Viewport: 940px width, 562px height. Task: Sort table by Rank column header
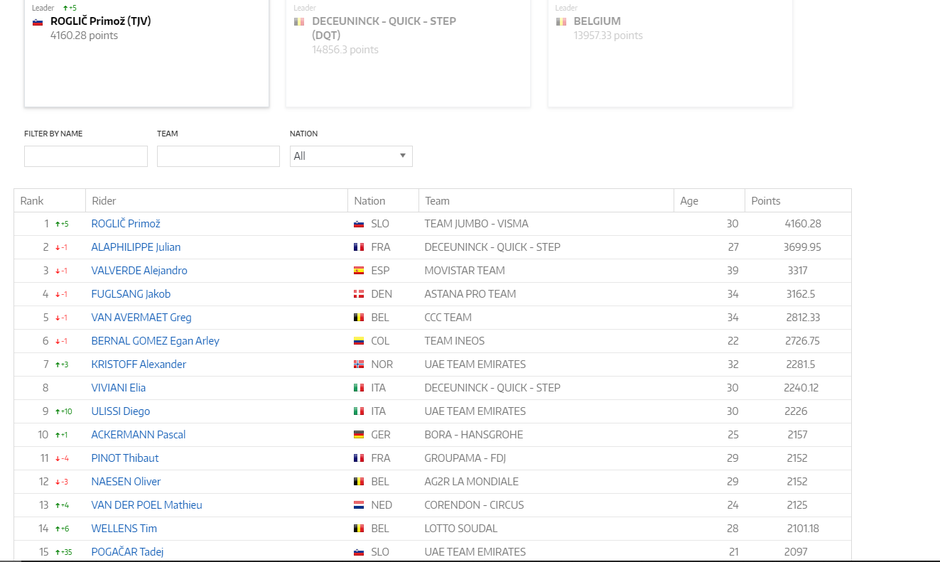[32, 201]
